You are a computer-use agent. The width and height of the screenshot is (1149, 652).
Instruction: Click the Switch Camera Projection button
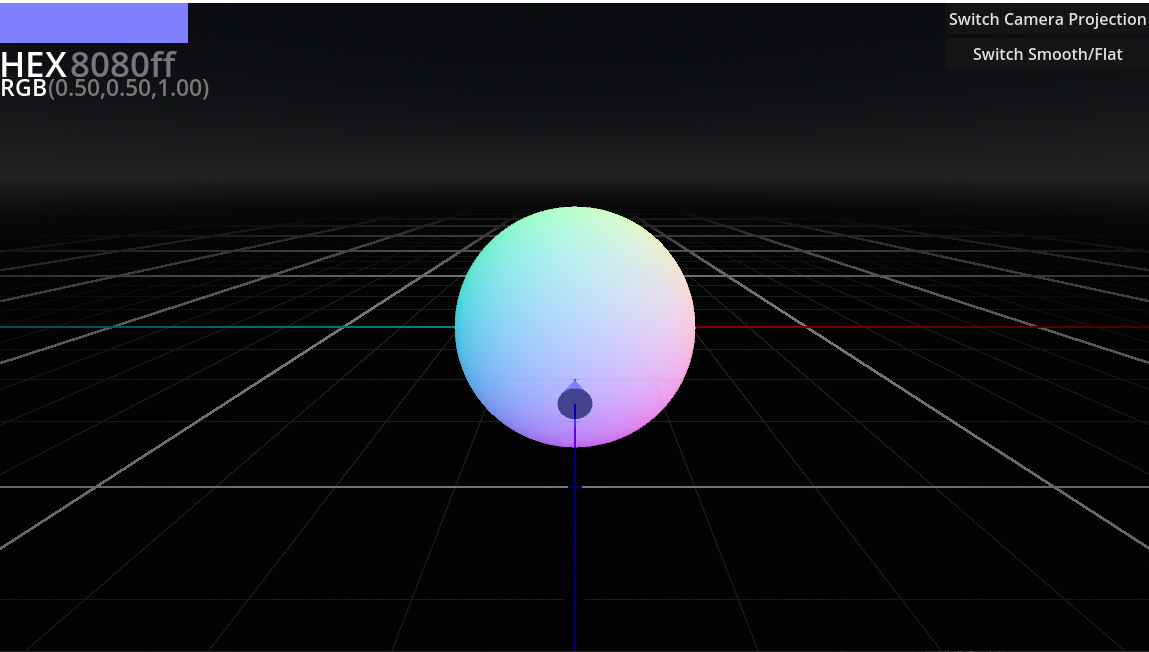coord(1046,19)
